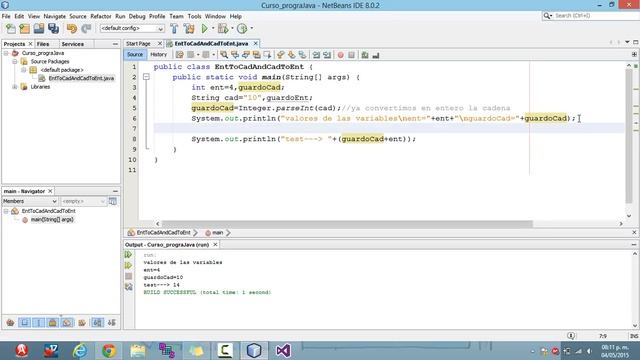
Task: Toggle Show Inherited Members in Navigator
Action: coord(10,323)
